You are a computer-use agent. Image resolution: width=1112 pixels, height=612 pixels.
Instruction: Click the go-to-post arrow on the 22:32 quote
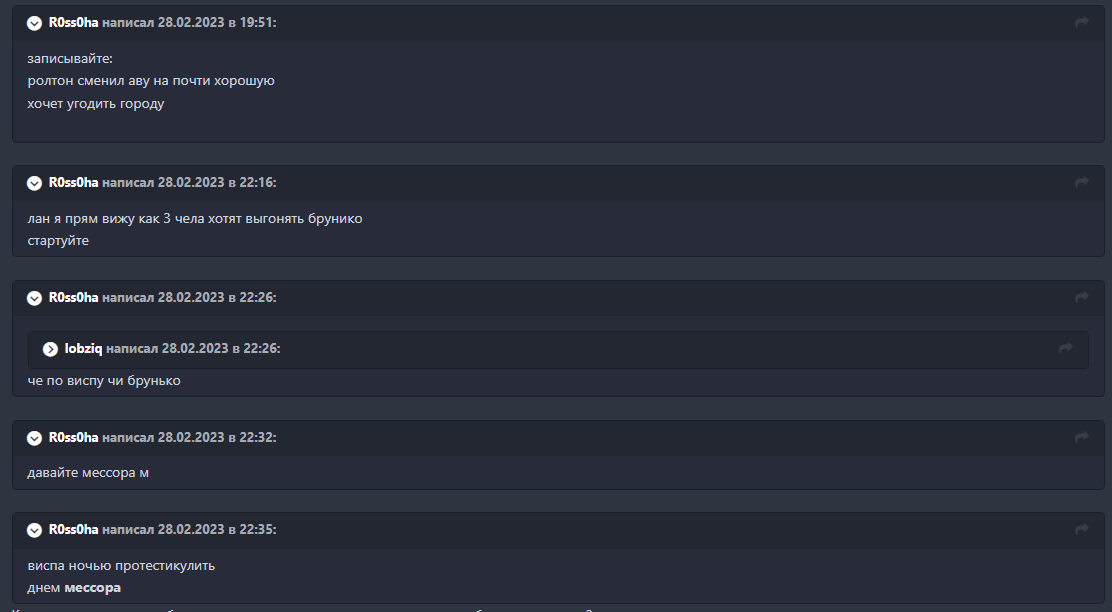(x=1081, y=437)
